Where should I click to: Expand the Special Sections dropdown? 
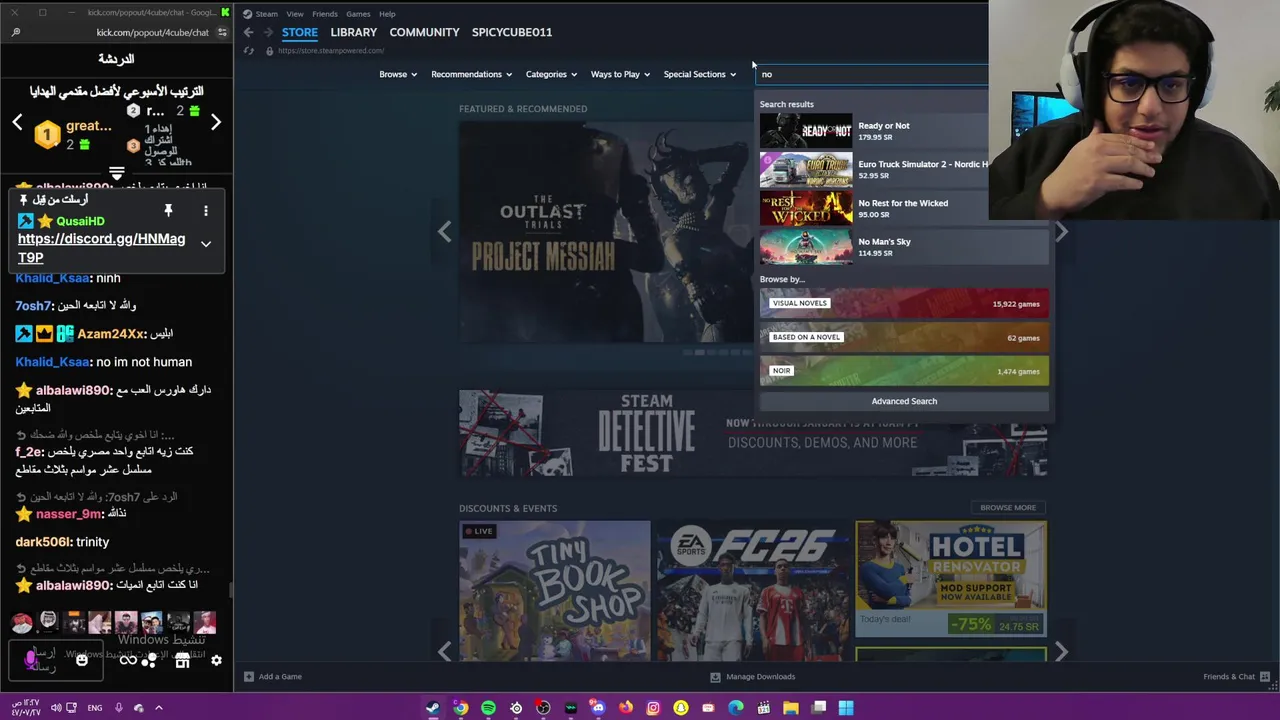pos(700,74)
